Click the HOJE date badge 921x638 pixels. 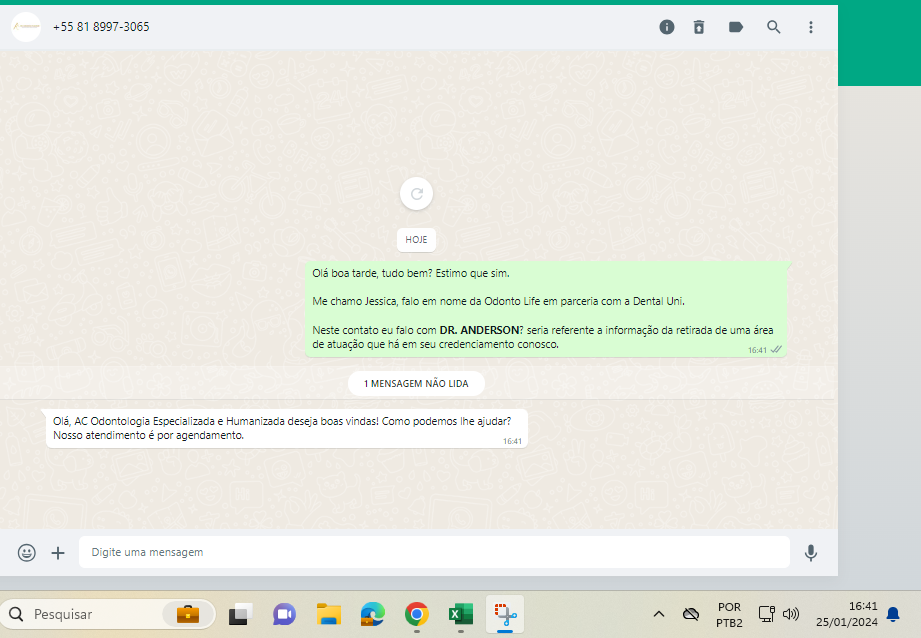[416, 240]
